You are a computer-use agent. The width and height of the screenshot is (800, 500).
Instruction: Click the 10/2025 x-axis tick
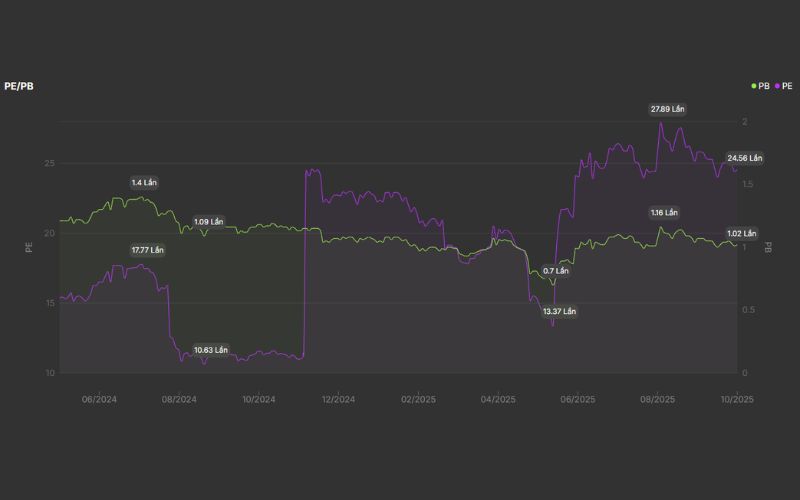click(737, 399)
